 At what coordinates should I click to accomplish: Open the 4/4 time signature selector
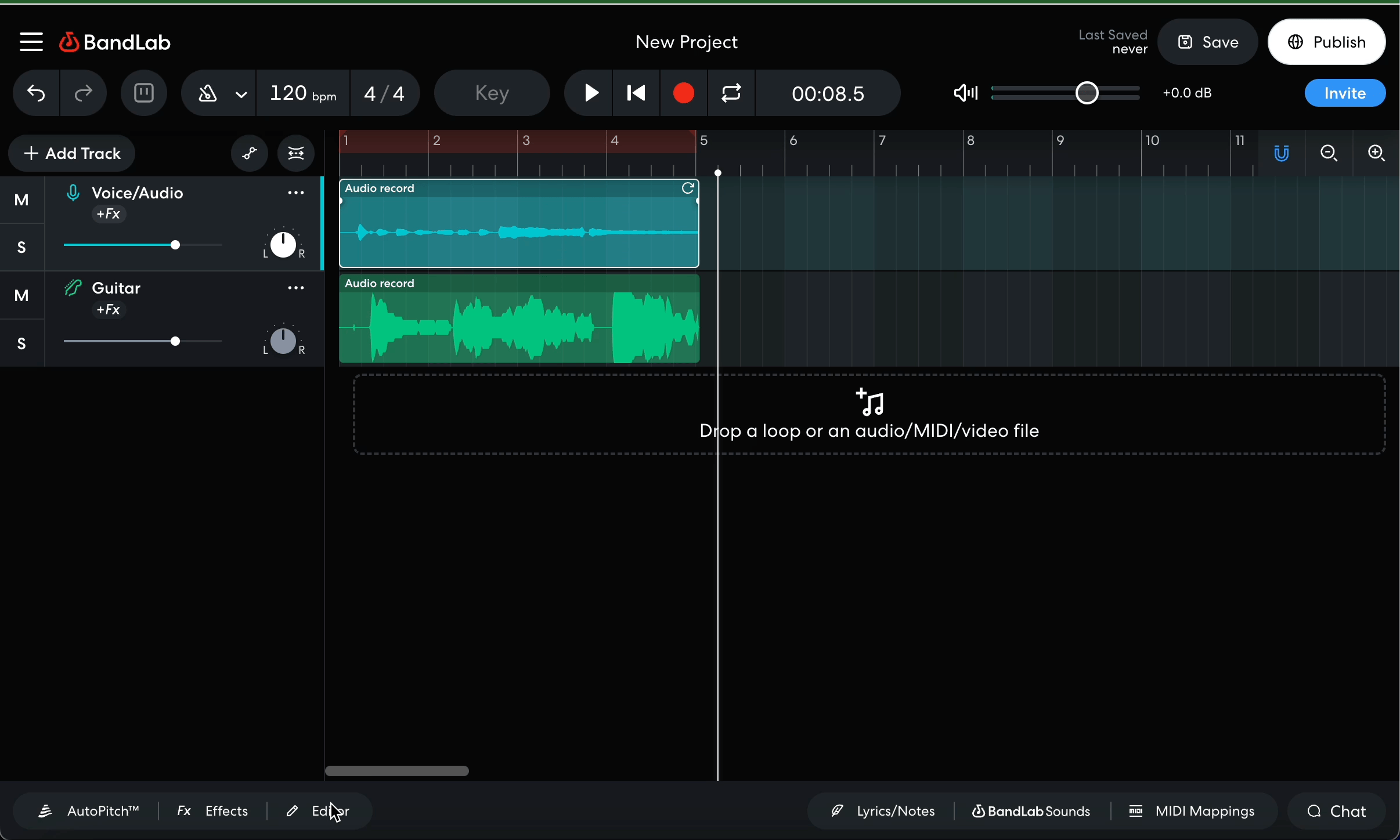(x=384, y=93)
